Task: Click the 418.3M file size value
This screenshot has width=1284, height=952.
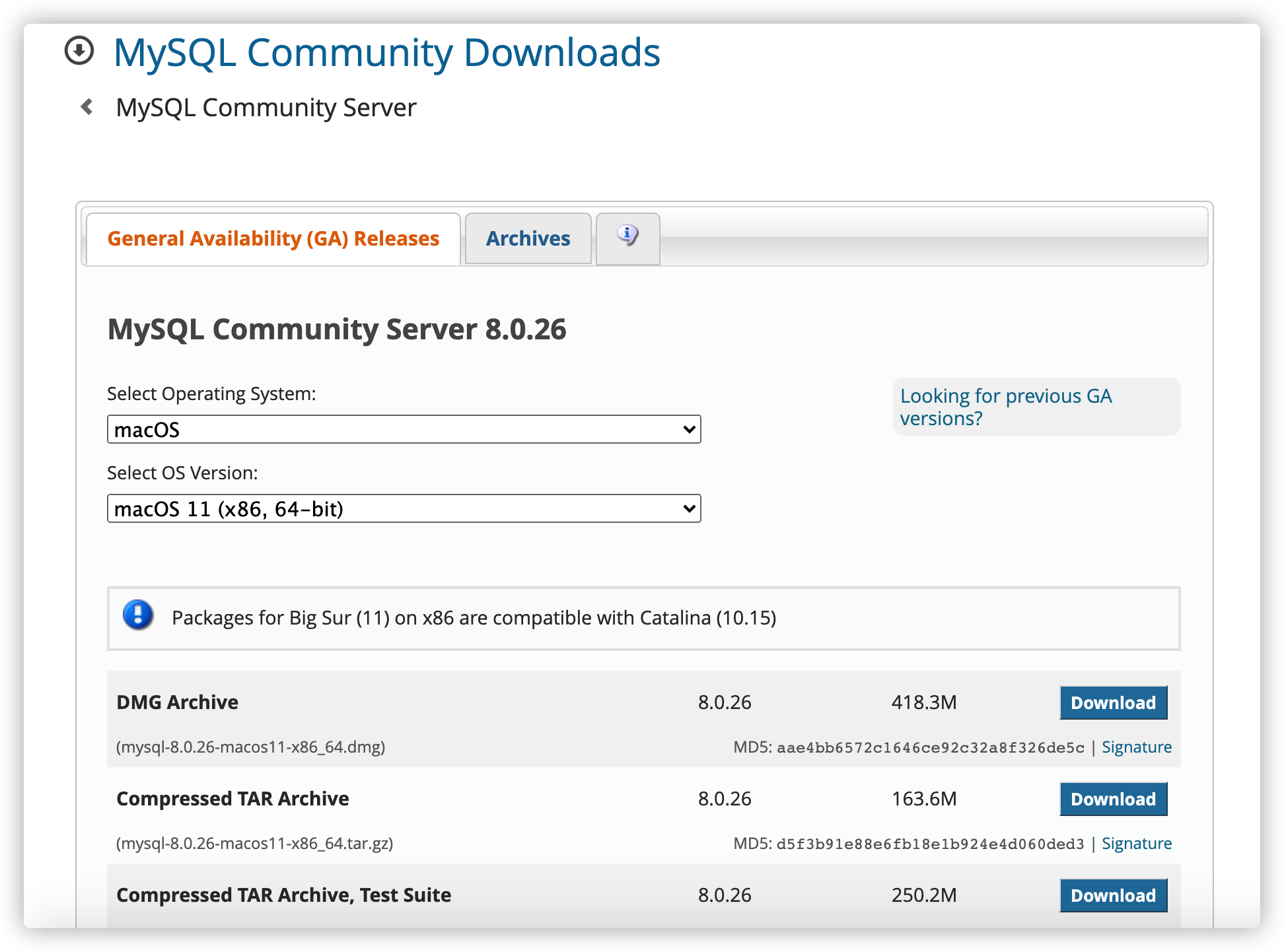Action: 924,702
